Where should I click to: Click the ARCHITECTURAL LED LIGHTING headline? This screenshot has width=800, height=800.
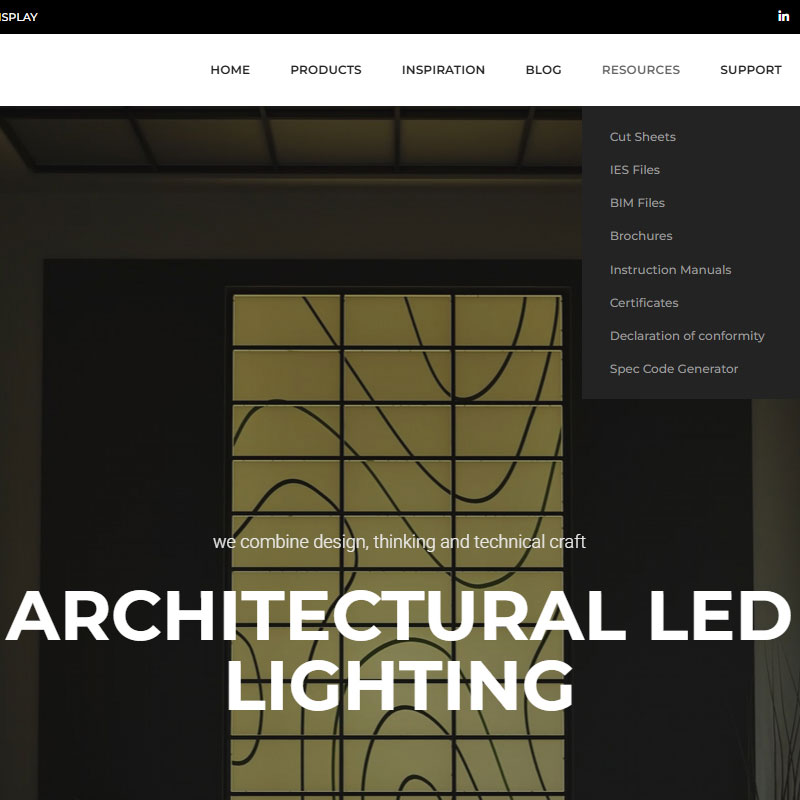coord(399,650)
